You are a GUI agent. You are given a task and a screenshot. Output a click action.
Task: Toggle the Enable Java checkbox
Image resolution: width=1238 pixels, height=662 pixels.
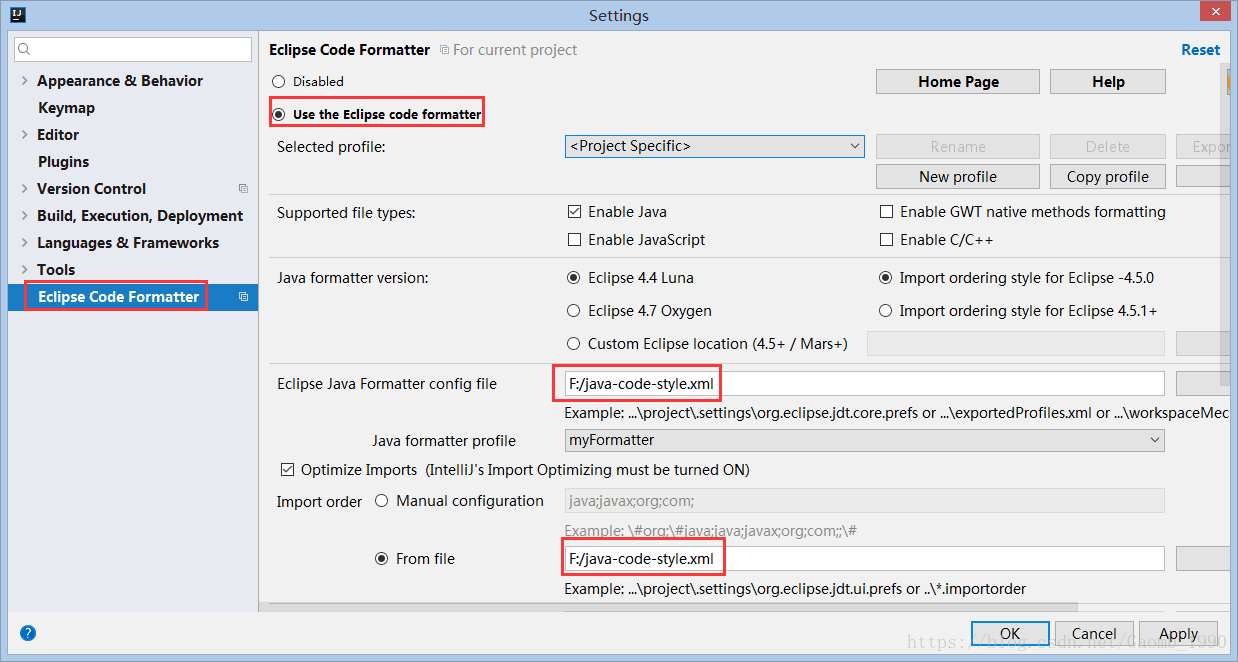pyautogui.click(x=574, y=212)
